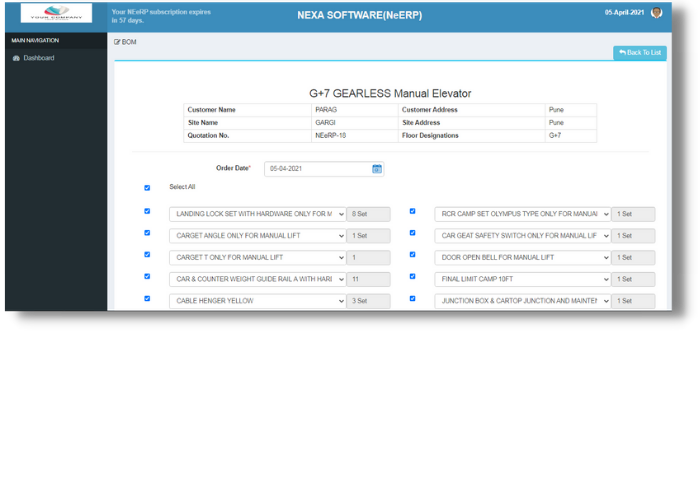This screenshot has width=700, height=500.
Task: Click the user profile avatar icon
Action: click(x=656, y=12)
